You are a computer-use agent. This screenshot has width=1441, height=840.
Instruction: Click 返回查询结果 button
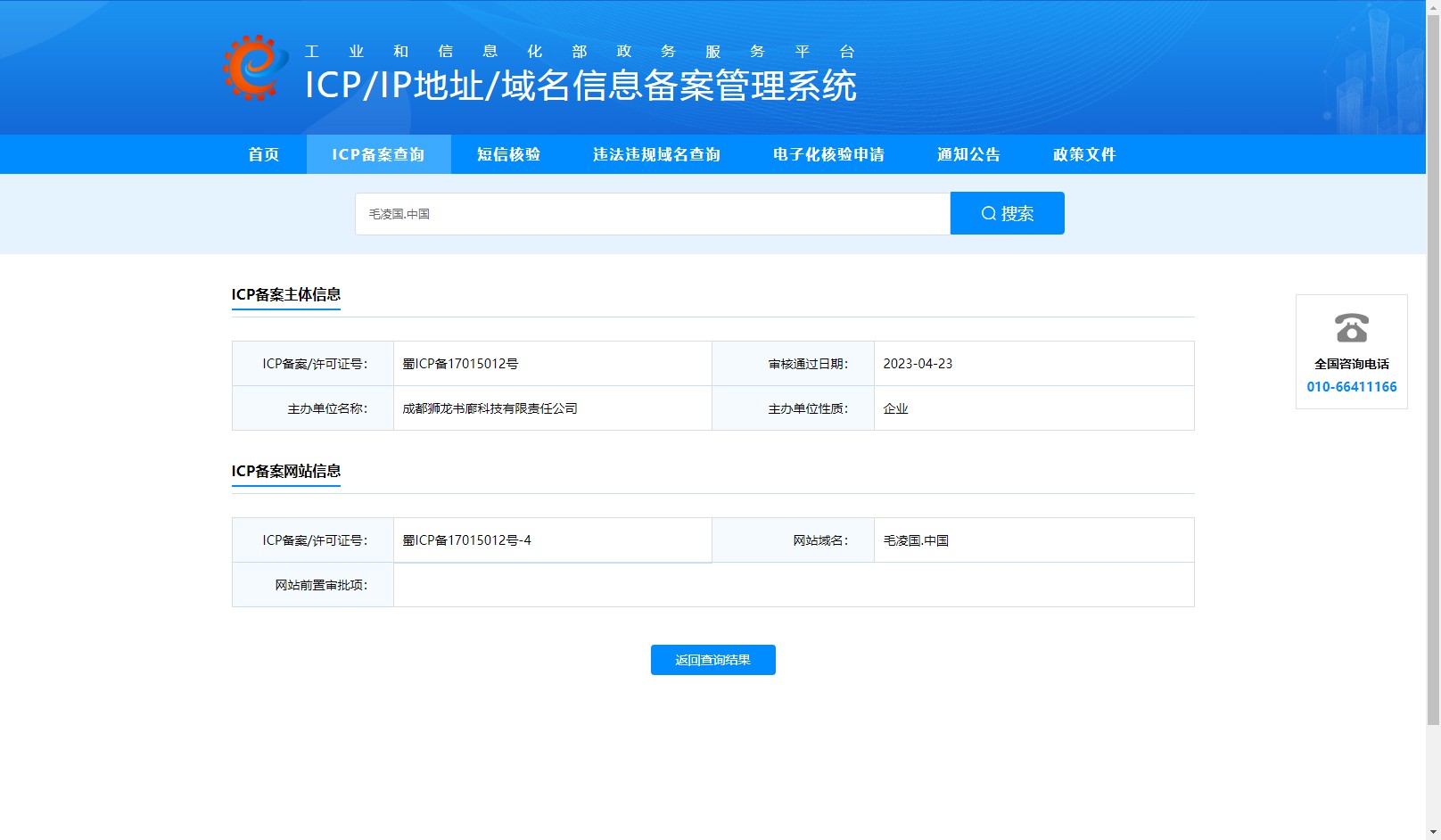coord(713,660)
